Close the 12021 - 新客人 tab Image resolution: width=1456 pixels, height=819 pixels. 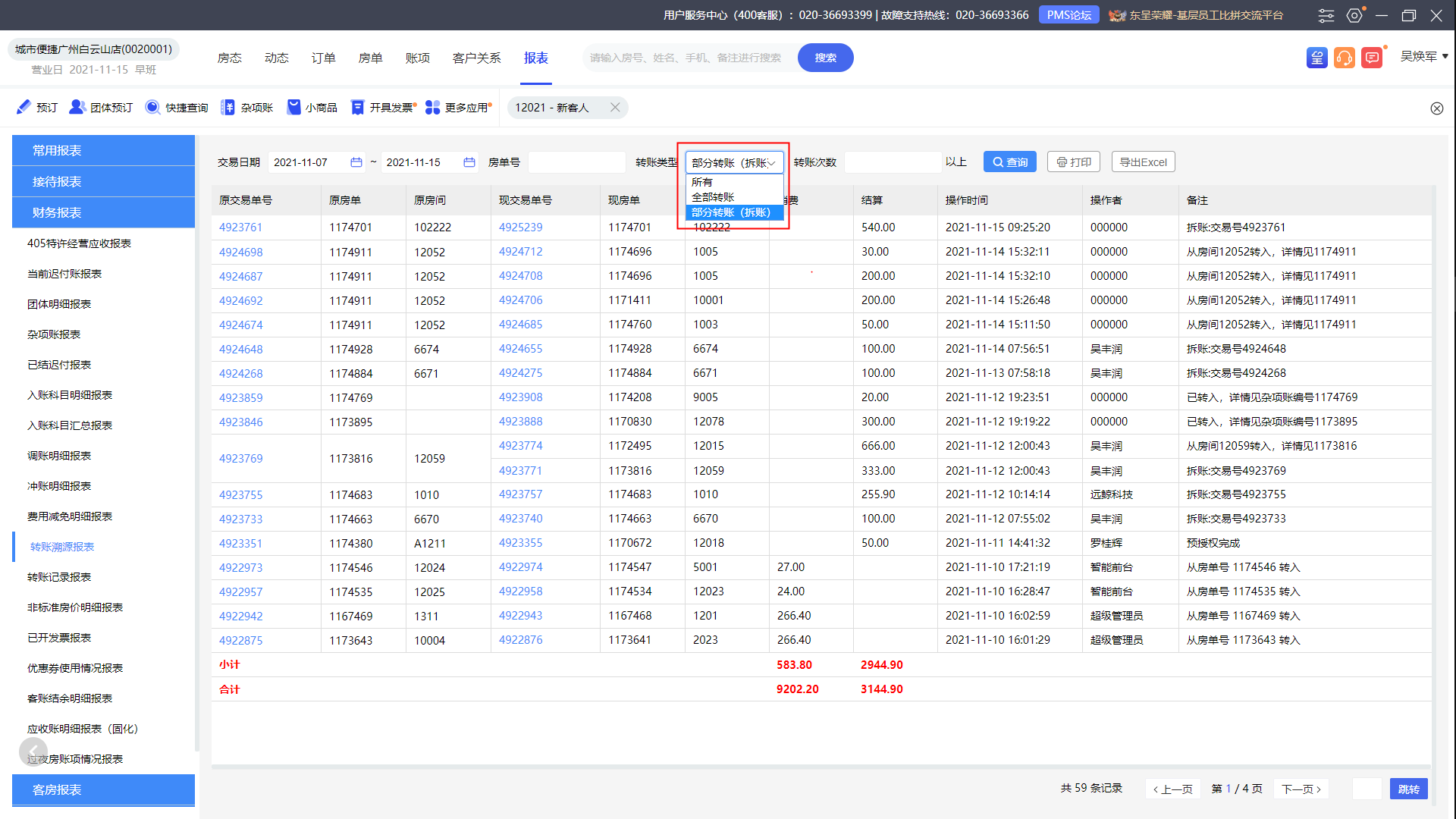615,108
